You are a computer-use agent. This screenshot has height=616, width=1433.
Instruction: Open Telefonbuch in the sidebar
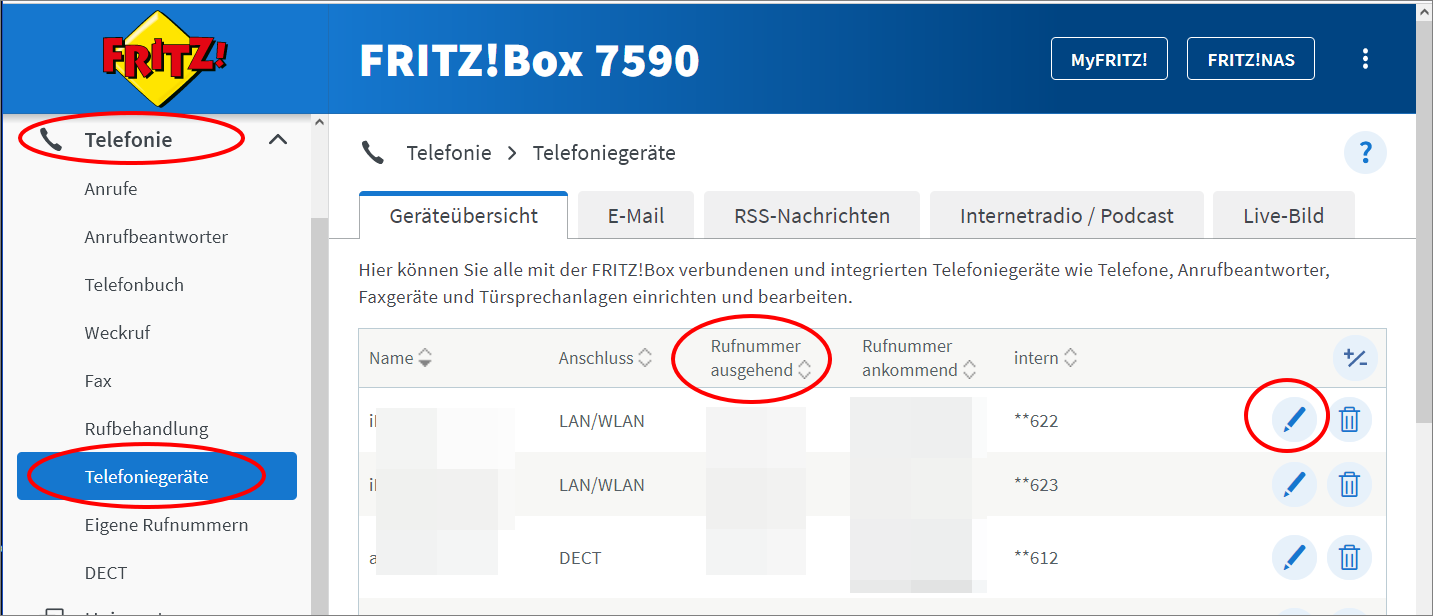(x=134, y=285)
